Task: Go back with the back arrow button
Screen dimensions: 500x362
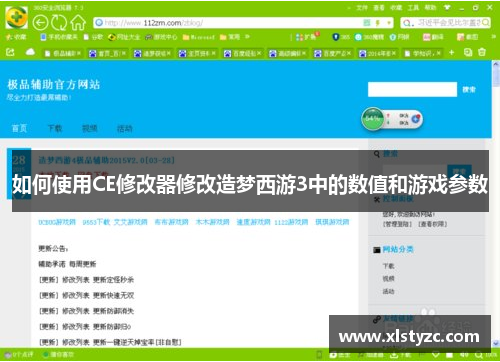Action: [x=40, y=23]
